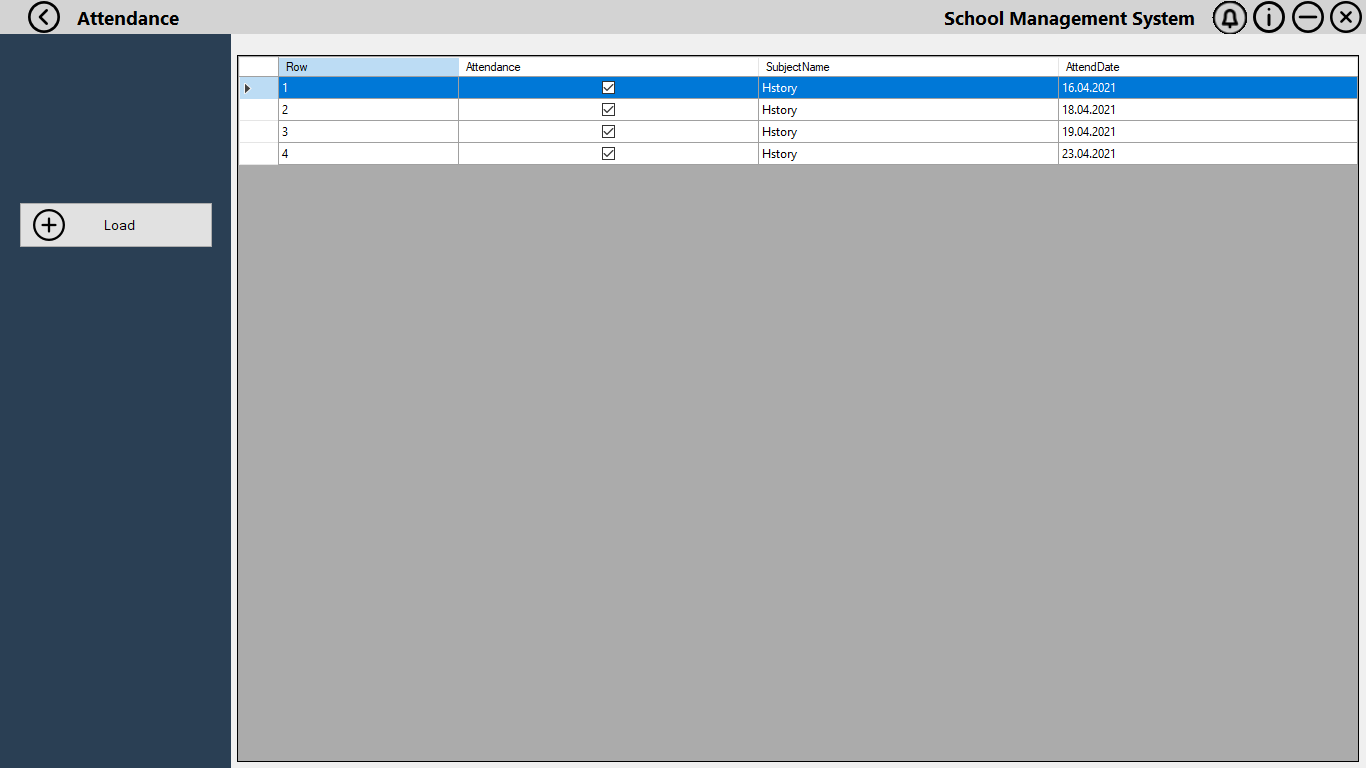Click the Attendance column header

607,66
